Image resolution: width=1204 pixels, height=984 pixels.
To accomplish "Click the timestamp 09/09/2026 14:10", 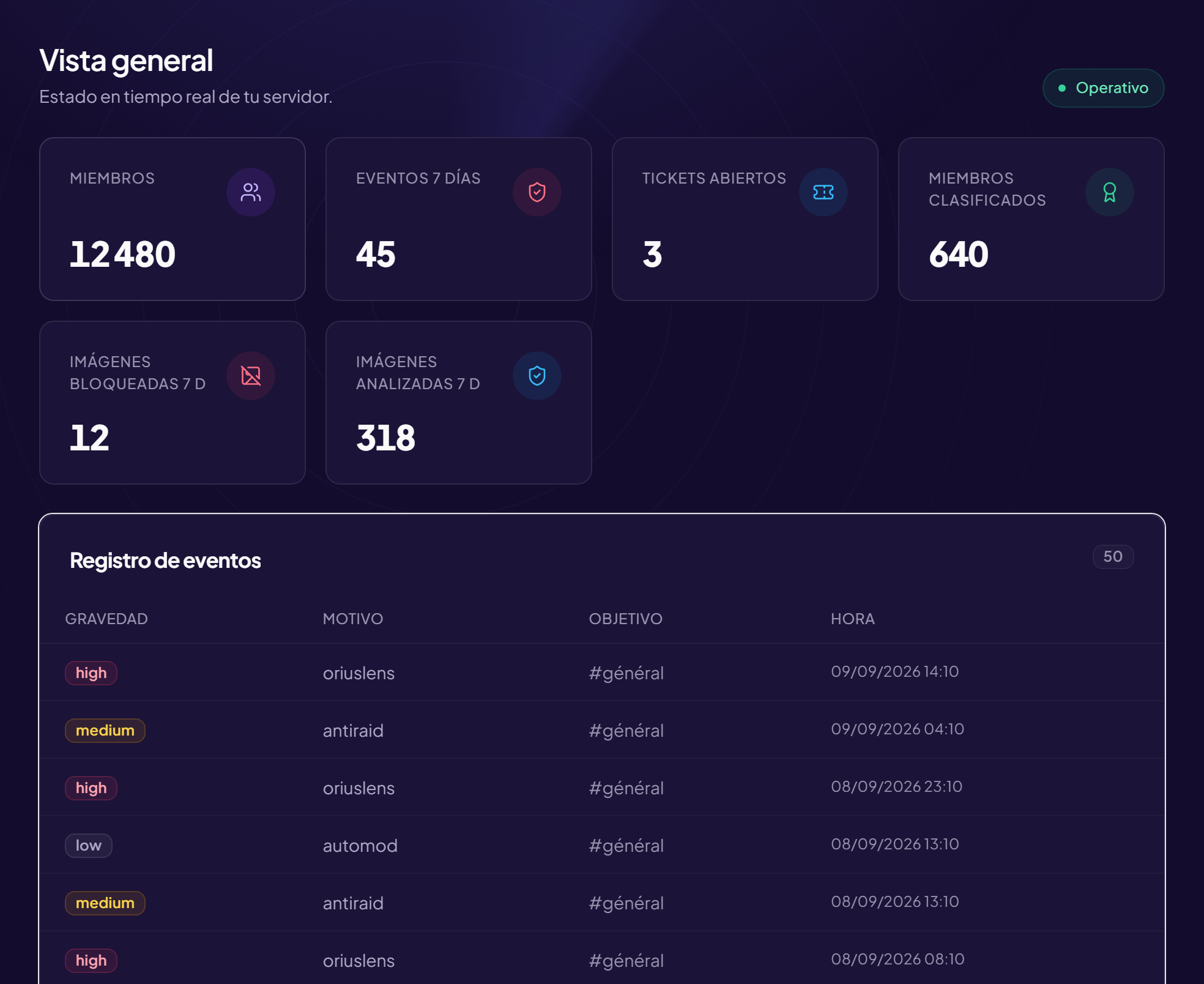I will pyautogui.click(x=894, y=671).
